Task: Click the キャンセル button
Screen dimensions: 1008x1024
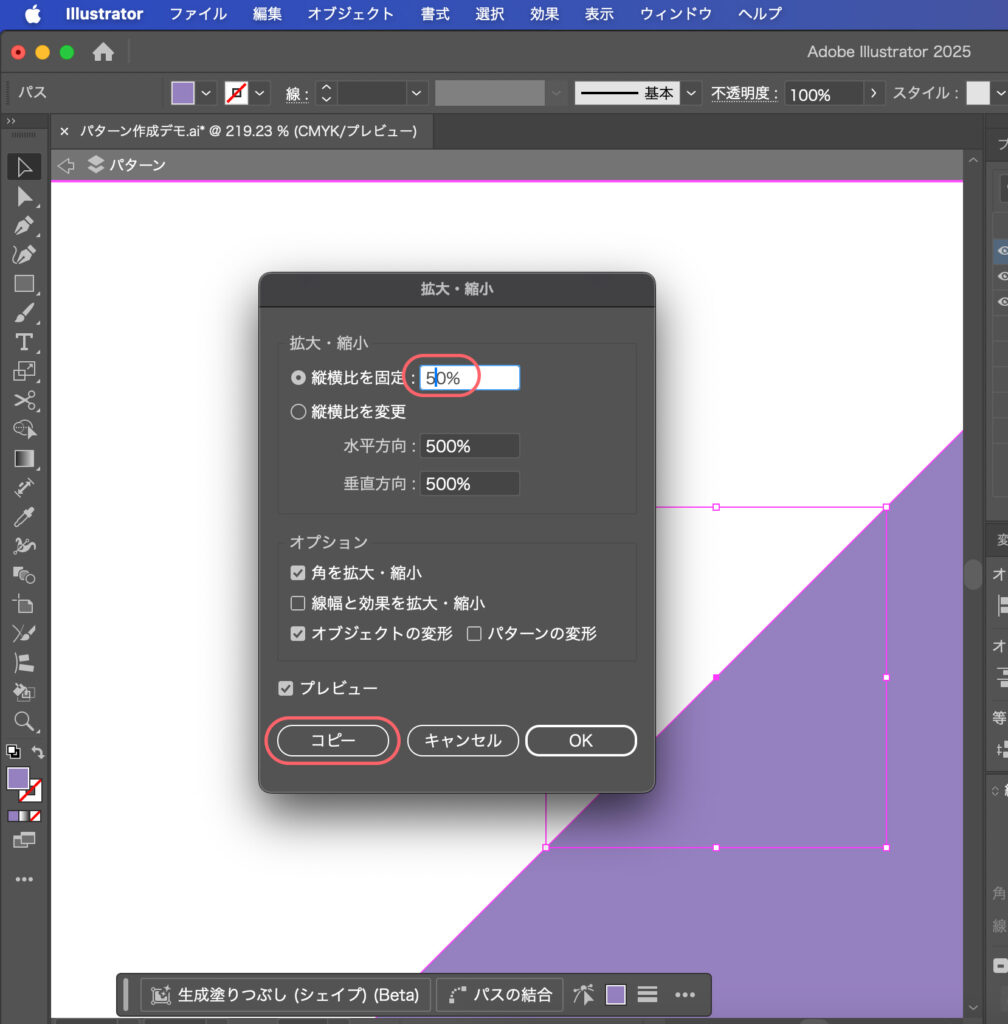Action: coord(462,740)
